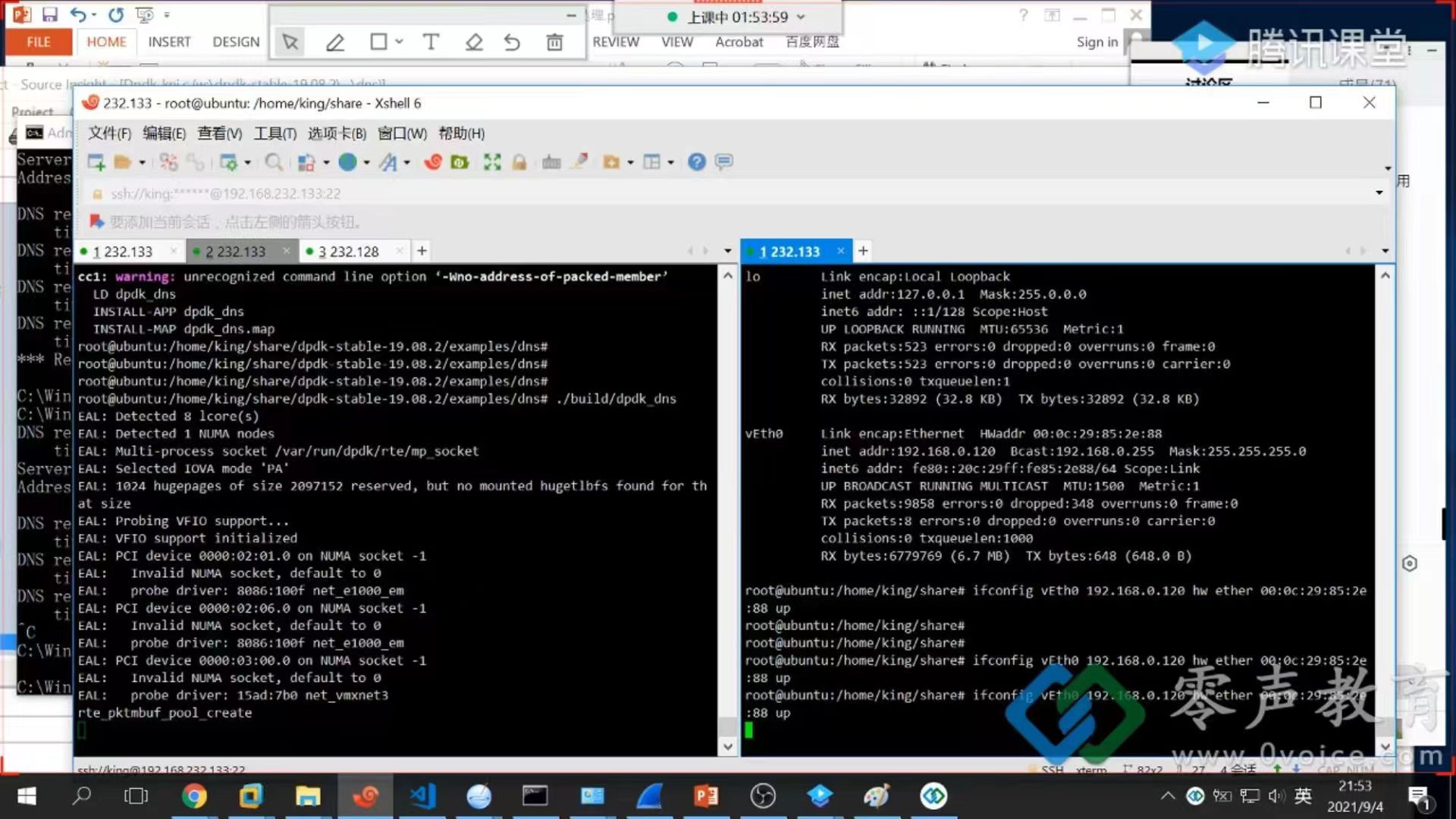
Task: Select the pen annotation tool
Action: click(x=335, y=42)
